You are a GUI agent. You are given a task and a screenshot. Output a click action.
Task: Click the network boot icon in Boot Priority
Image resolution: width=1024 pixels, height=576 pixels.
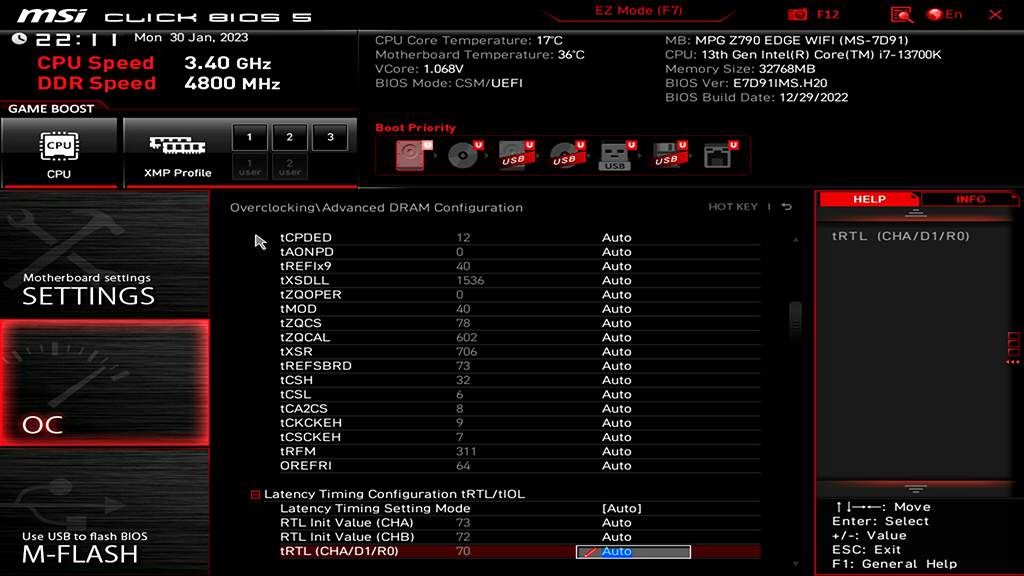718,155
